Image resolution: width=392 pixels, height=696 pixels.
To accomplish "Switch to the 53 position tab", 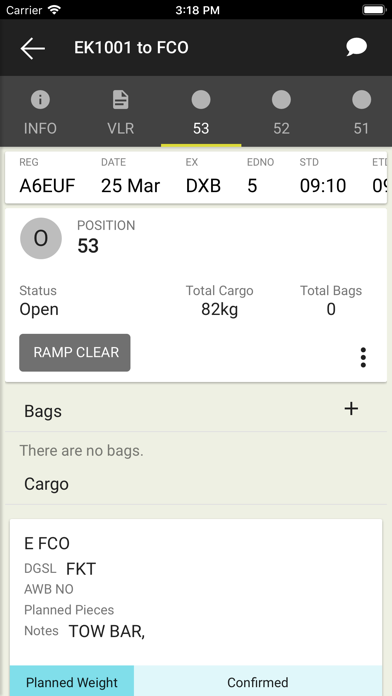I will click(201, 112).
